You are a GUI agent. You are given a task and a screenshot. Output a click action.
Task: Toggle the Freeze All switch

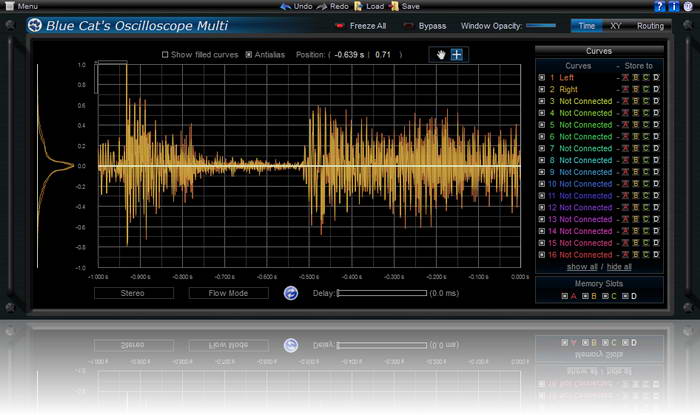point(341,26)
